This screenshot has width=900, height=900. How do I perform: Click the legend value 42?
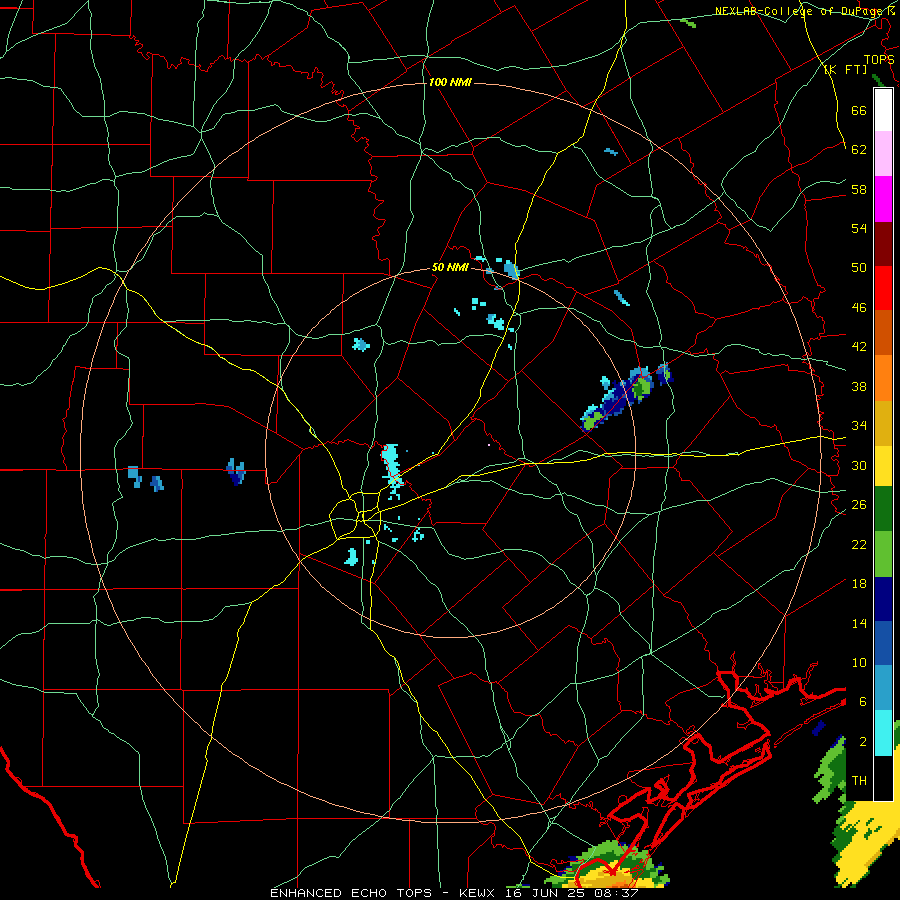pyautogui.click(x=859, y=347)
